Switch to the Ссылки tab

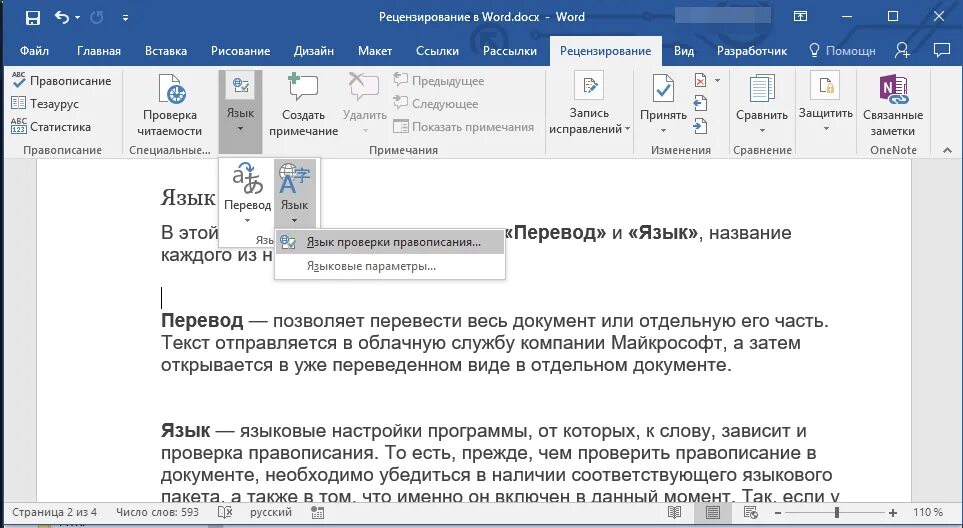click(x=437, y=51)
